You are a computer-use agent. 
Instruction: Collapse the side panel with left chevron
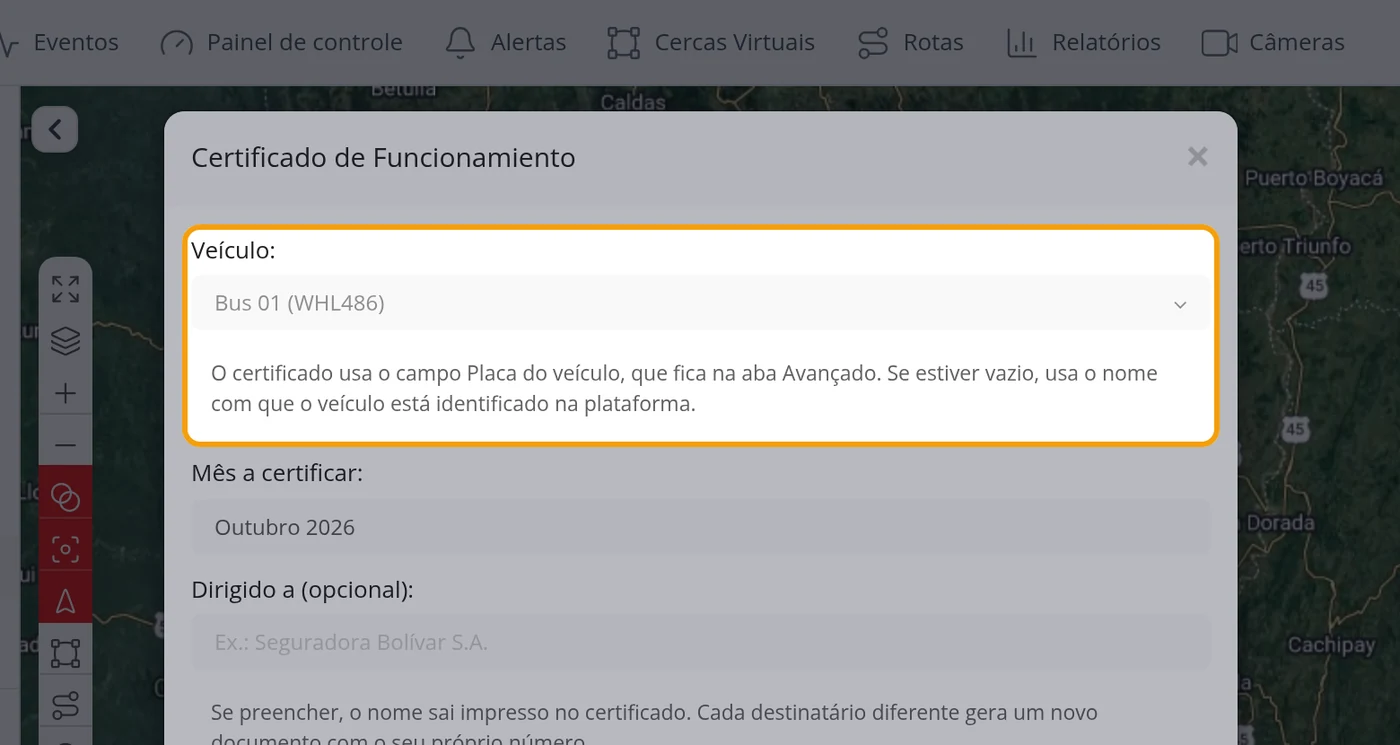pyautogui.click(x=55, y=129)
